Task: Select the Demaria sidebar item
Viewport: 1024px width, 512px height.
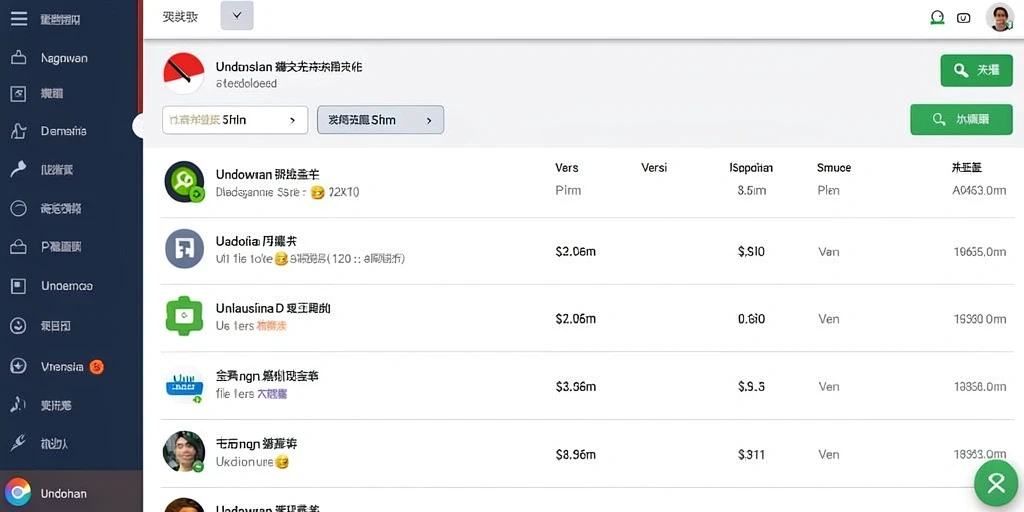Action: [63, 131]
